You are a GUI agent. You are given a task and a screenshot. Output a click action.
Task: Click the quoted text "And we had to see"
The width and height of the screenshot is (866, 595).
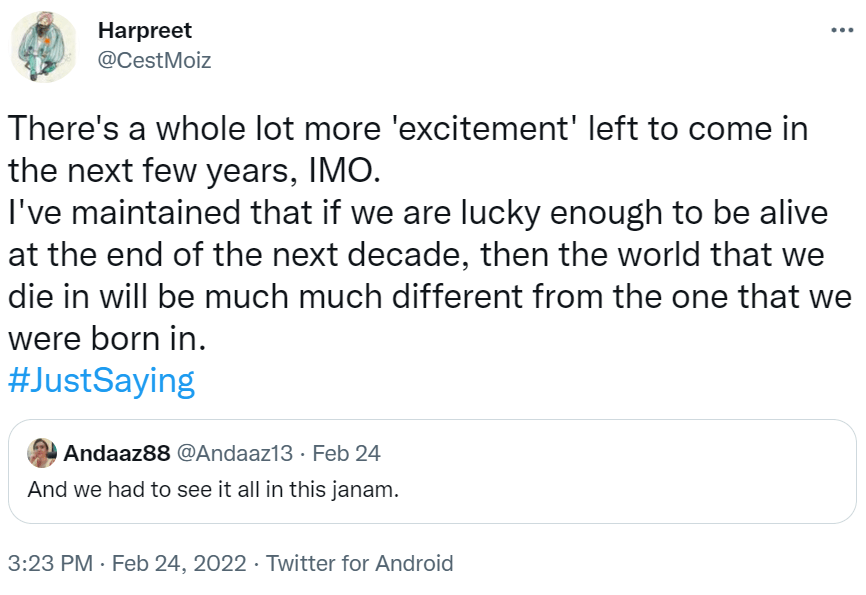pyautogui.click(x=100, y=490)
